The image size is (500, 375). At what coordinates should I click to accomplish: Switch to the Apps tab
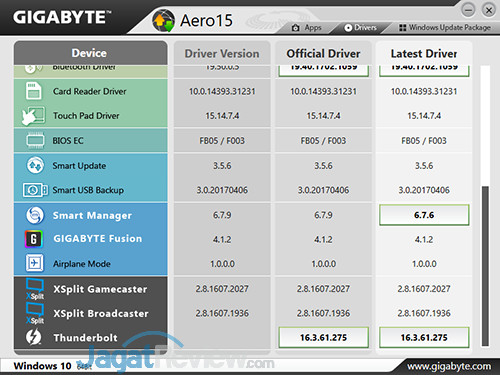(307, 28)
